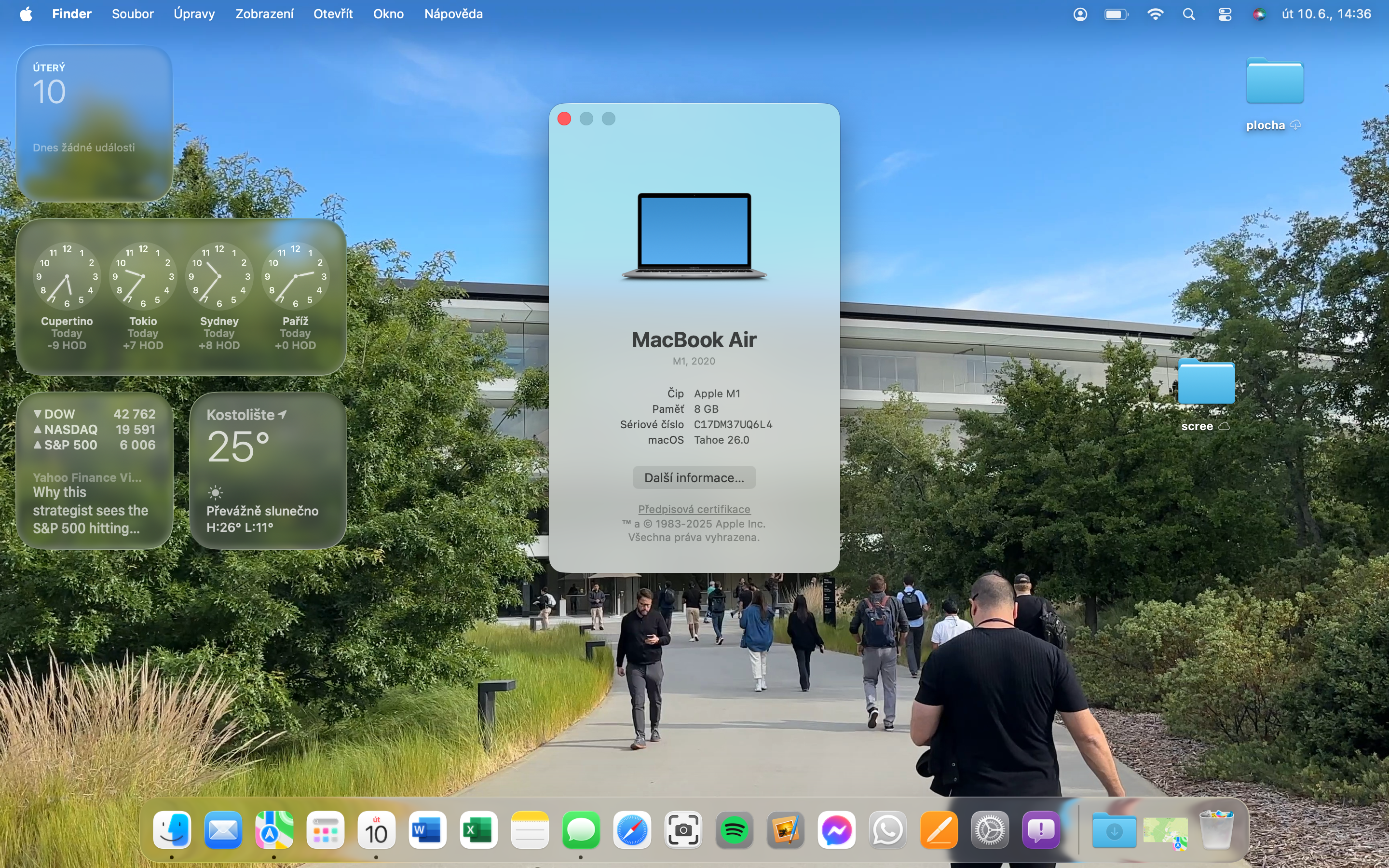Open Pages app in the dock

click(939, 830)
